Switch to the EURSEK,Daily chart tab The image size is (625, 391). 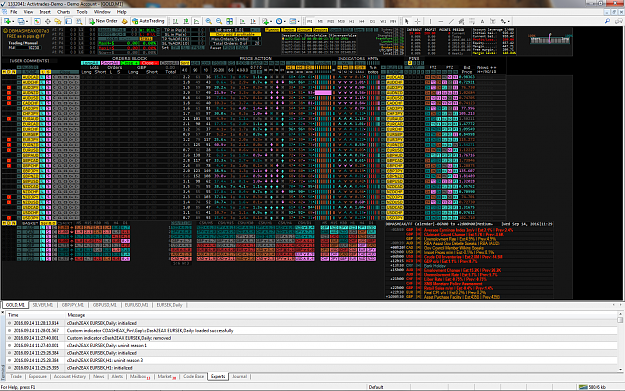pyautogui.click(x=169, y=305)
